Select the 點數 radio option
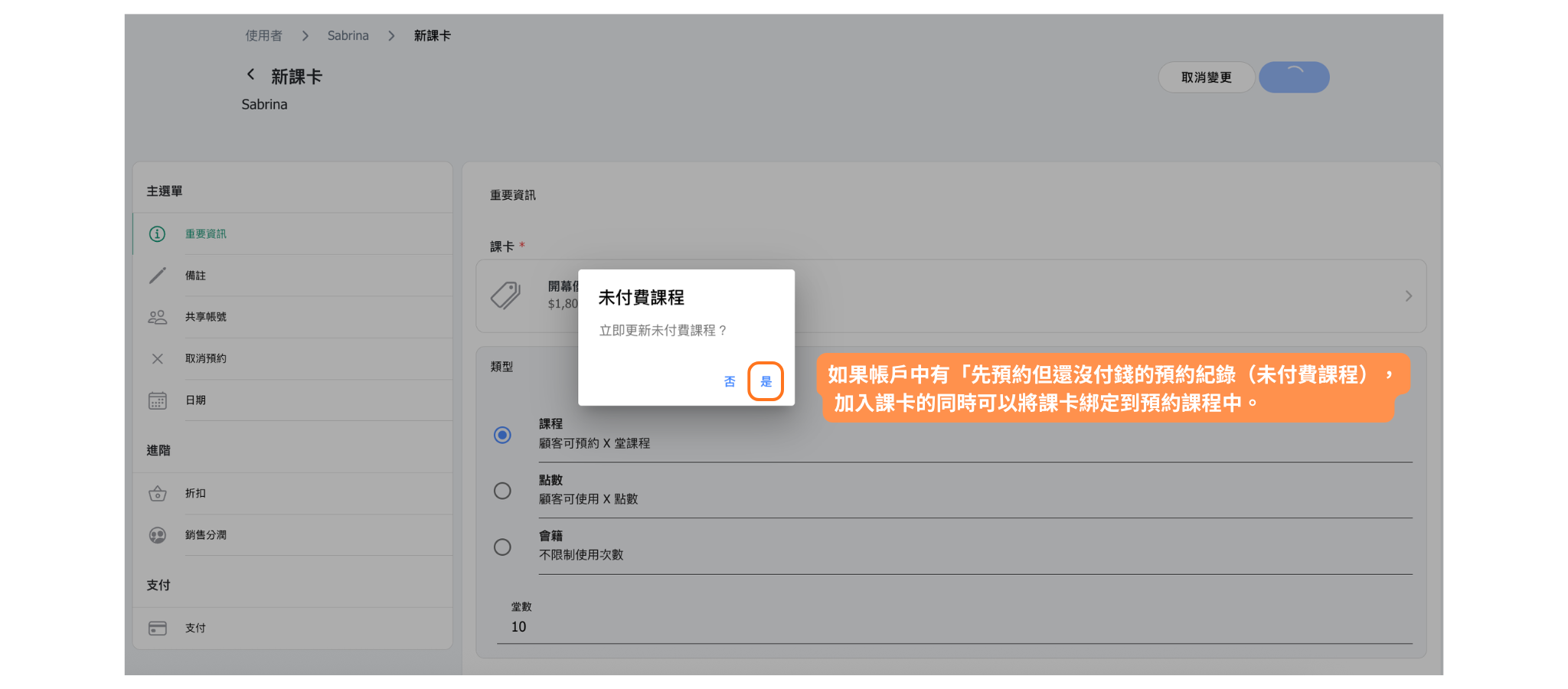This screenshot has width=1568, height=689. coord(502,491)
